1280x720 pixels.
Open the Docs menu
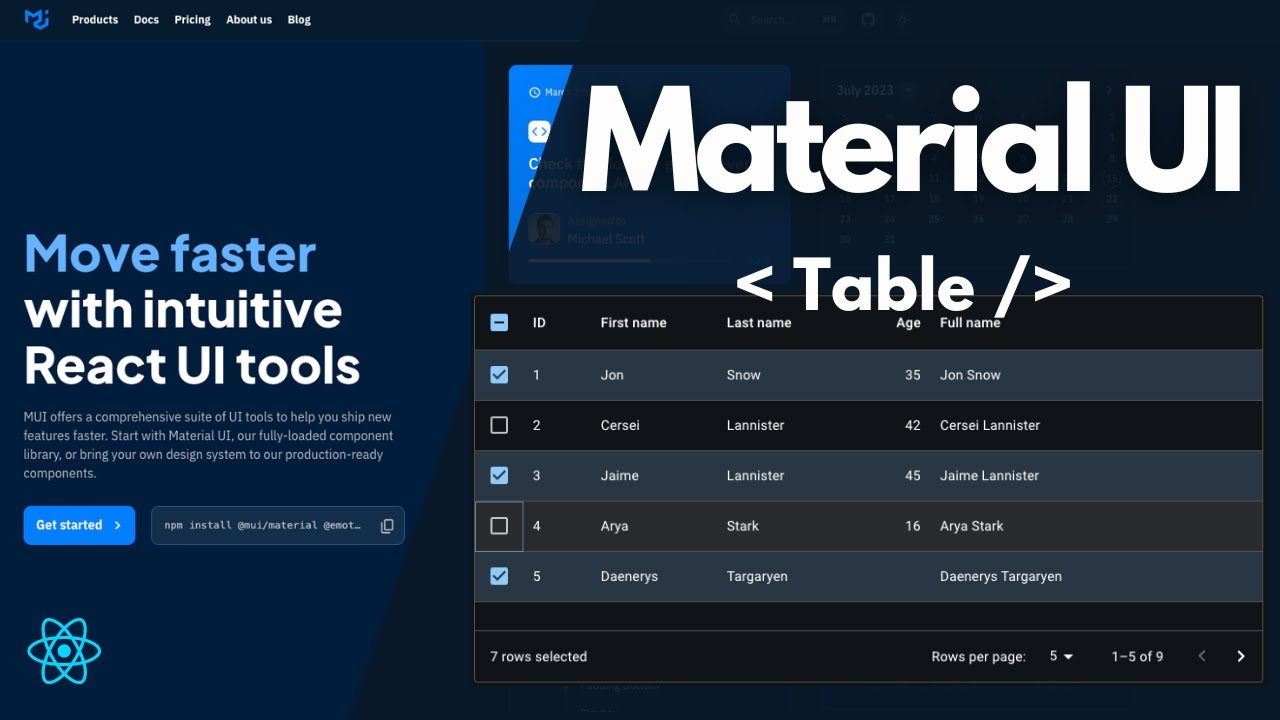coord(146,19)
